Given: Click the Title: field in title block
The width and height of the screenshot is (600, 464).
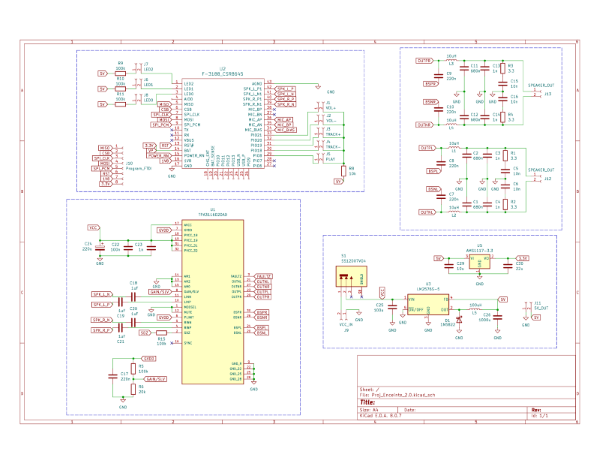Looking at the screenshot, I should pyautogui.click(x=367, y=402).
